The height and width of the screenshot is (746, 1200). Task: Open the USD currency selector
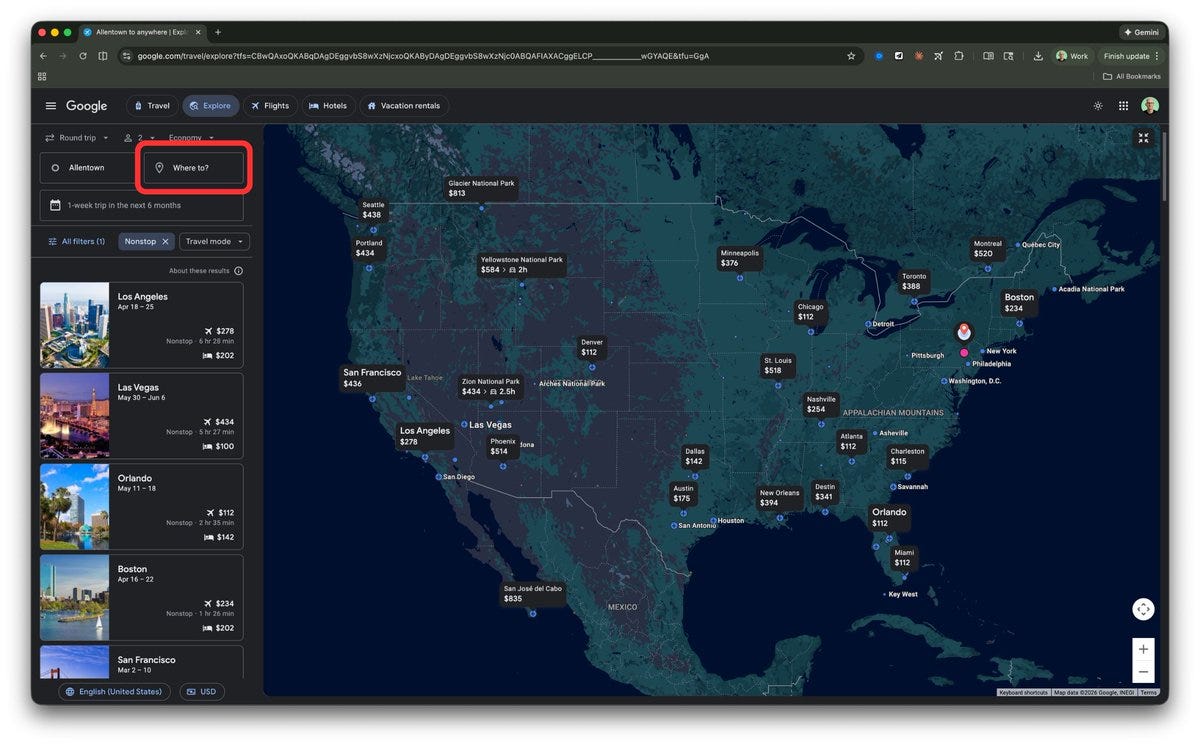click(x=202, y=692)
